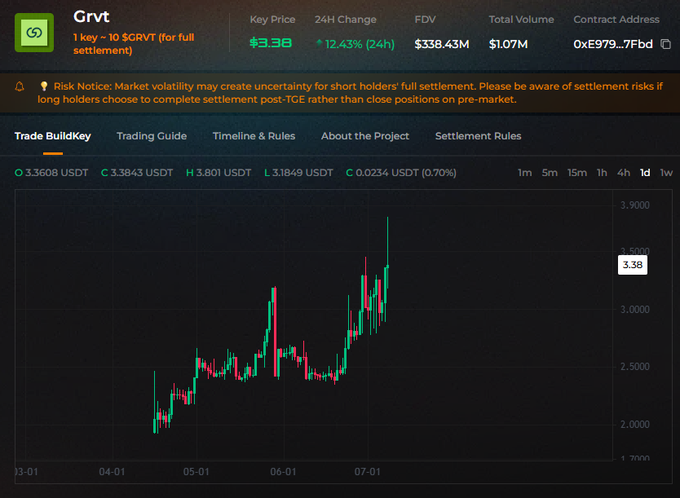
Task: Set chart interval to 15m
Action: click(577, 173)
